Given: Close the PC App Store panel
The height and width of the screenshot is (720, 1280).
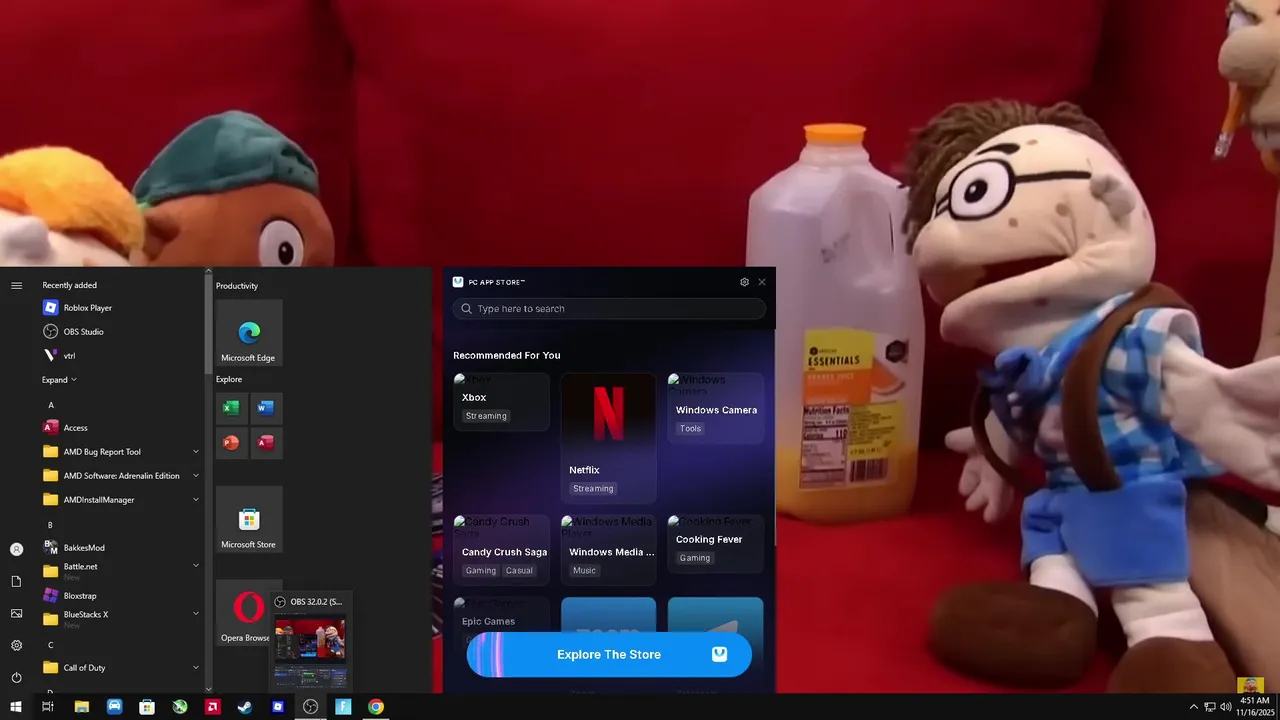Looking at the screenshot, I should pyautogui.click(x=762, y=282).
